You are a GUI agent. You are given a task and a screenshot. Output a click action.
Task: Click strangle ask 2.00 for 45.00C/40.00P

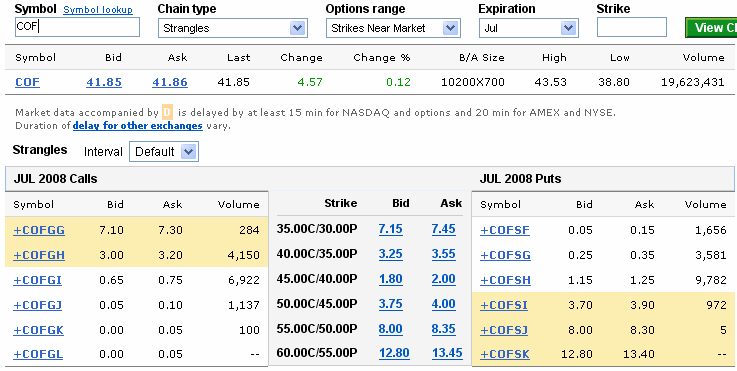coord(444,279)
